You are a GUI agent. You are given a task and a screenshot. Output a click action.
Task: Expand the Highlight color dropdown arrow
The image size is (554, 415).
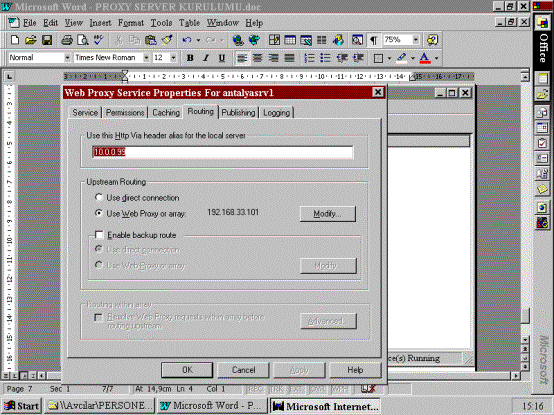pos(413,58)
